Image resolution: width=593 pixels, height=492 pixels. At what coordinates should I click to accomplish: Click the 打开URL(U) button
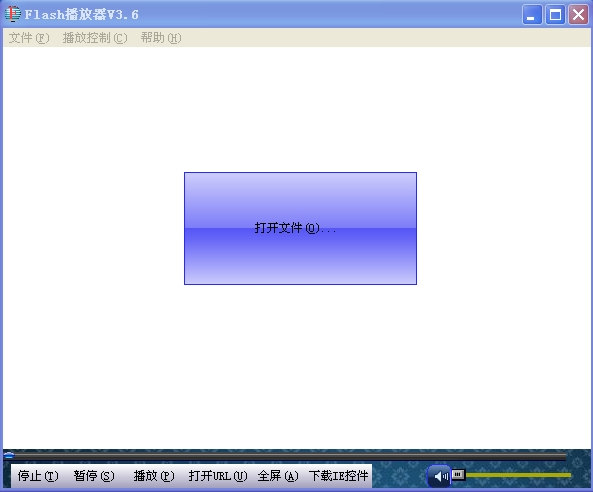[218, 475]
